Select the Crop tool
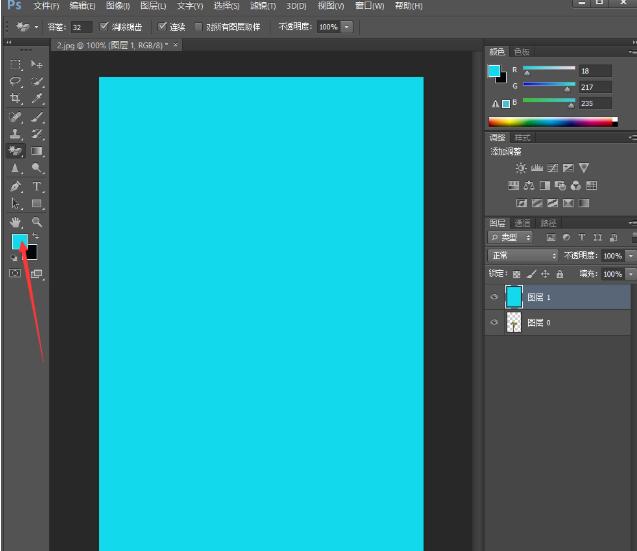The height and width of the screenshot is (551, 637). pos(15,99)
